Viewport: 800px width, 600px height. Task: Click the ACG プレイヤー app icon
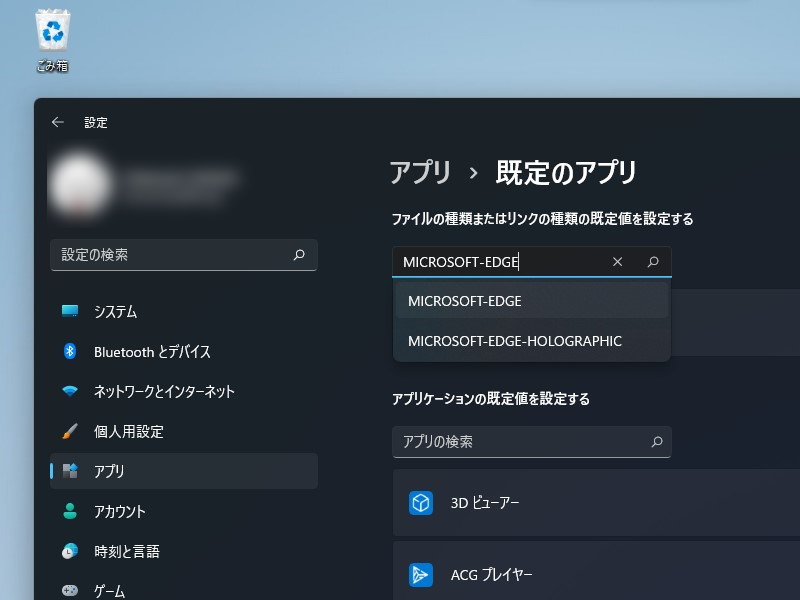coord(421,575)
